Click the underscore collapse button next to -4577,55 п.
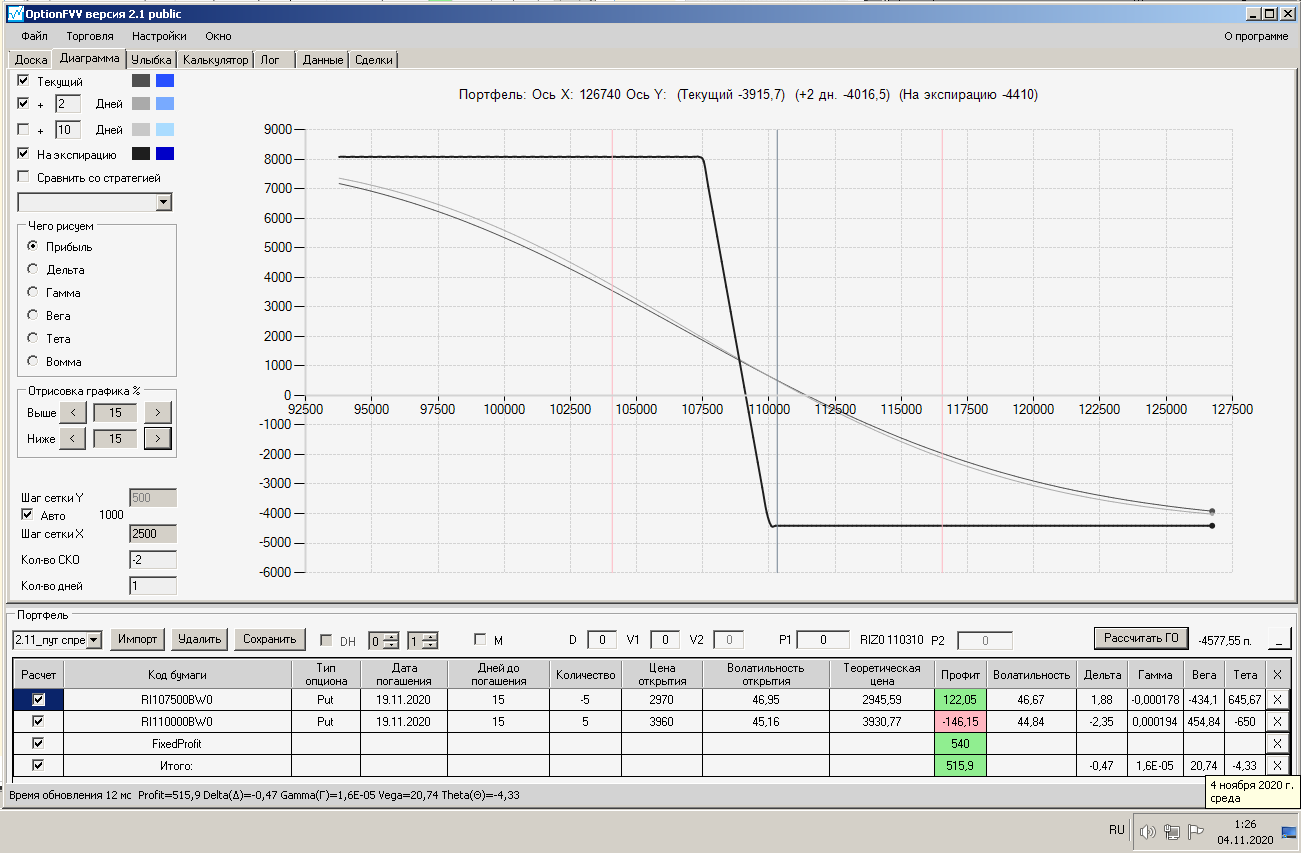Screen dimensions: 1301x853 1279,639
